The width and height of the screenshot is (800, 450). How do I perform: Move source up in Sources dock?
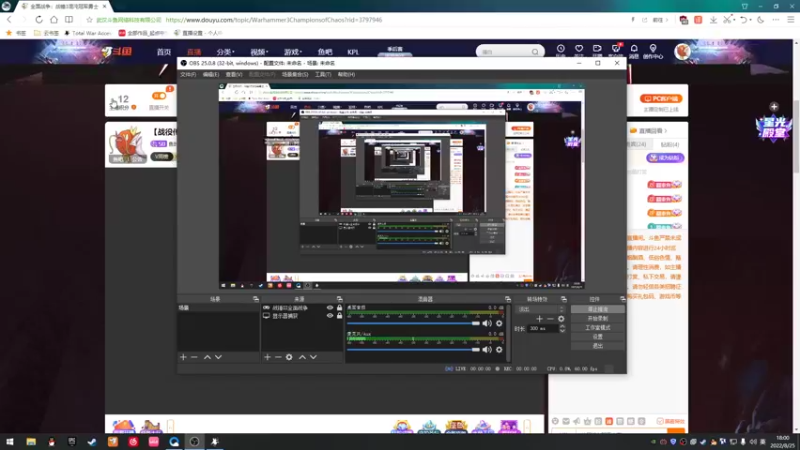coord(302,357)
